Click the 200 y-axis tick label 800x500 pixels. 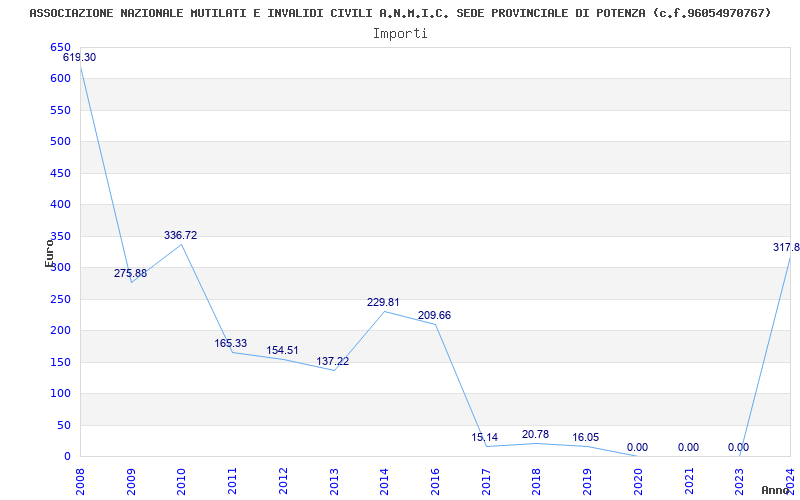(x=60, y=331)
